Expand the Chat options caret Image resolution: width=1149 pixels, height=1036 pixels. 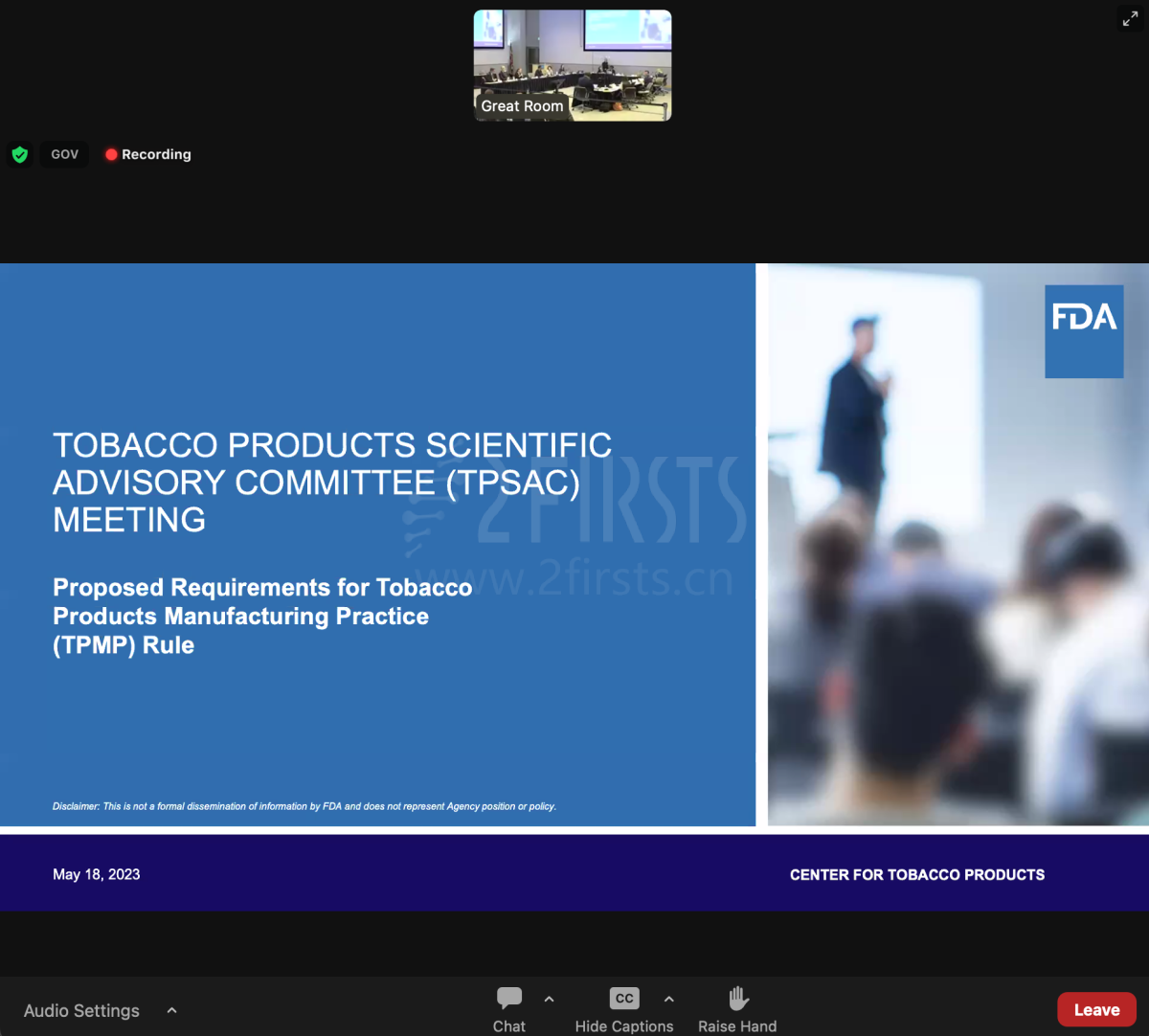coord(549,1000)
